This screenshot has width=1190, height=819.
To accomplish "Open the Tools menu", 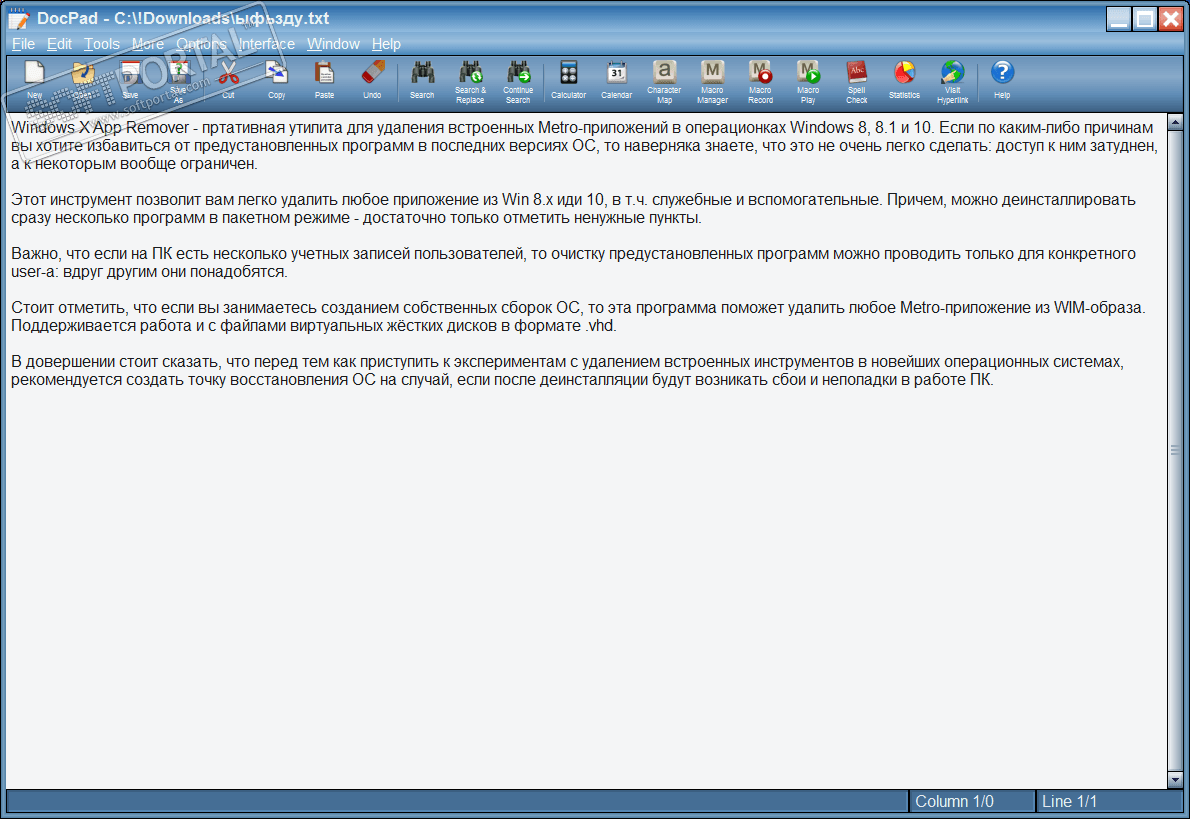I will [x=102, y=44].
